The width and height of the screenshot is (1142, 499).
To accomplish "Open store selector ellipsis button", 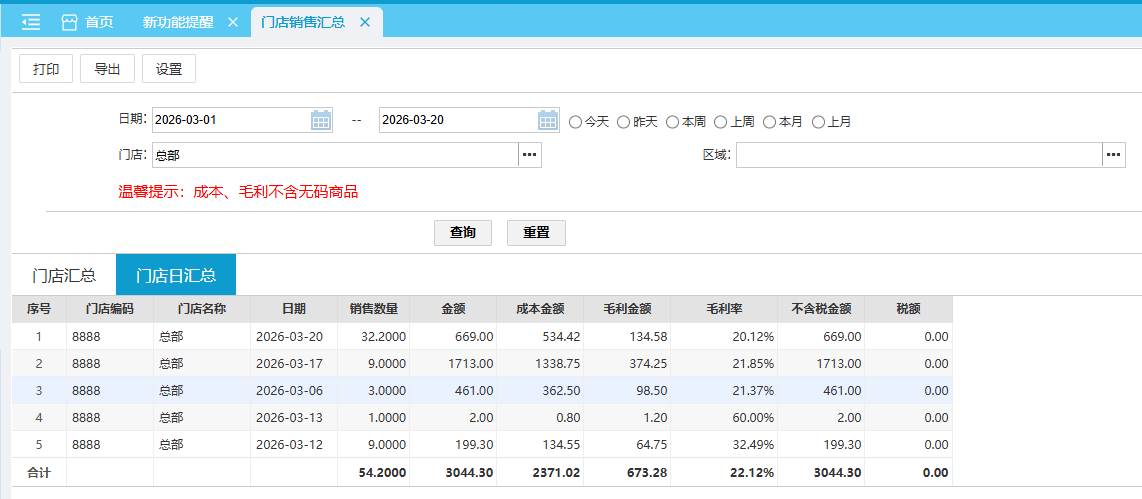I will tap(529, 155).
